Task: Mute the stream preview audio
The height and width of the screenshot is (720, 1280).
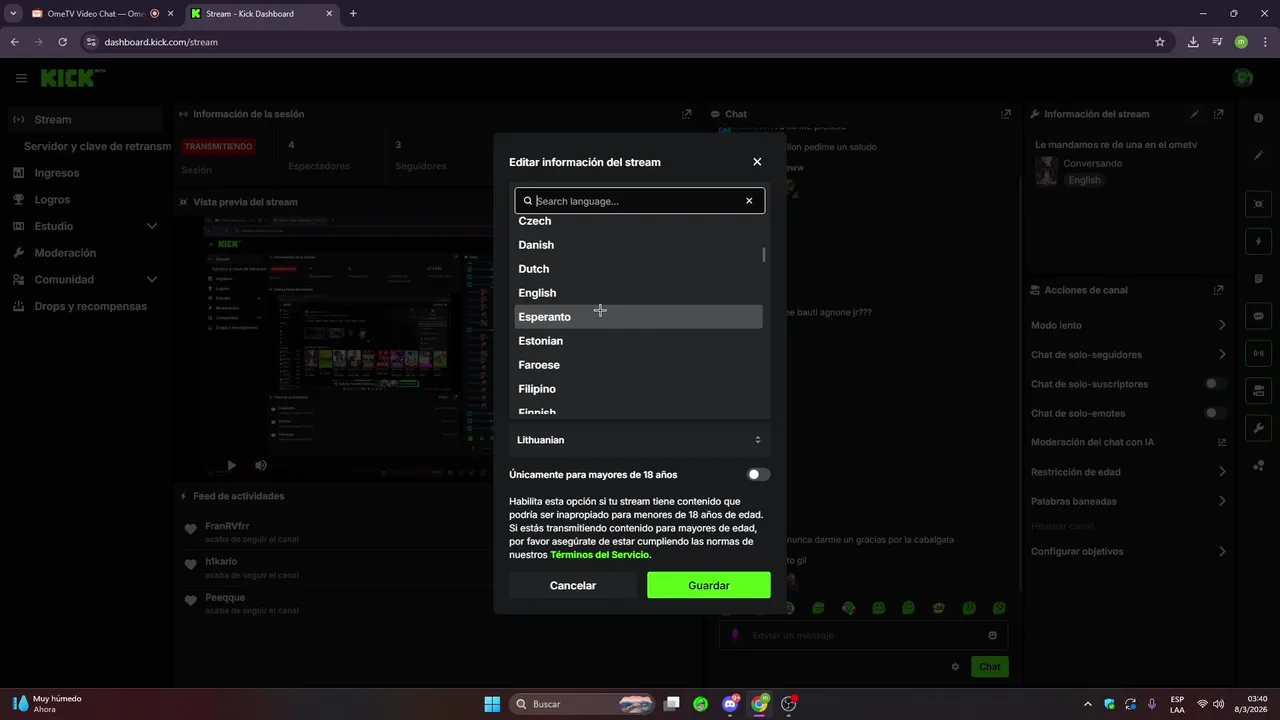Action: tap(261, 465)
